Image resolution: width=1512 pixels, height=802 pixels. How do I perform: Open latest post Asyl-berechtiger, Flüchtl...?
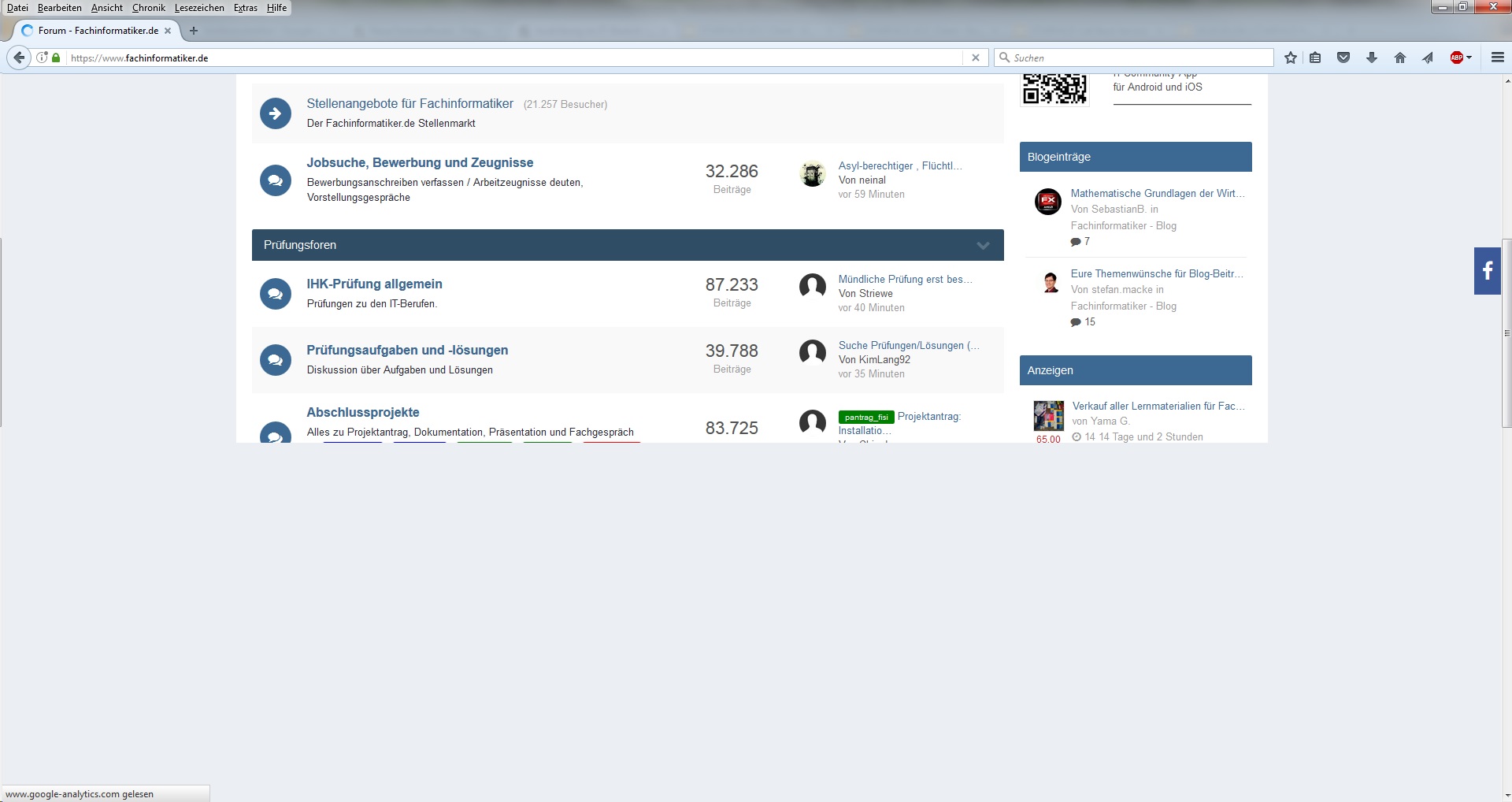click(x=900, y=166)
